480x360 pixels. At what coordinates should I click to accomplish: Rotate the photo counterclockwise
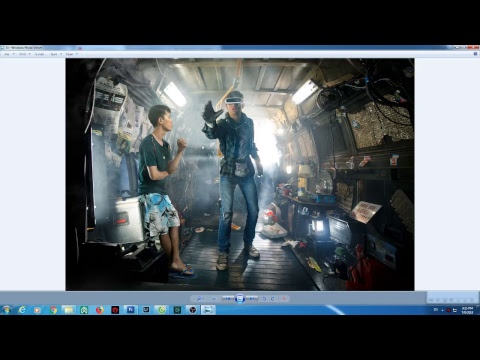(264, 299)
